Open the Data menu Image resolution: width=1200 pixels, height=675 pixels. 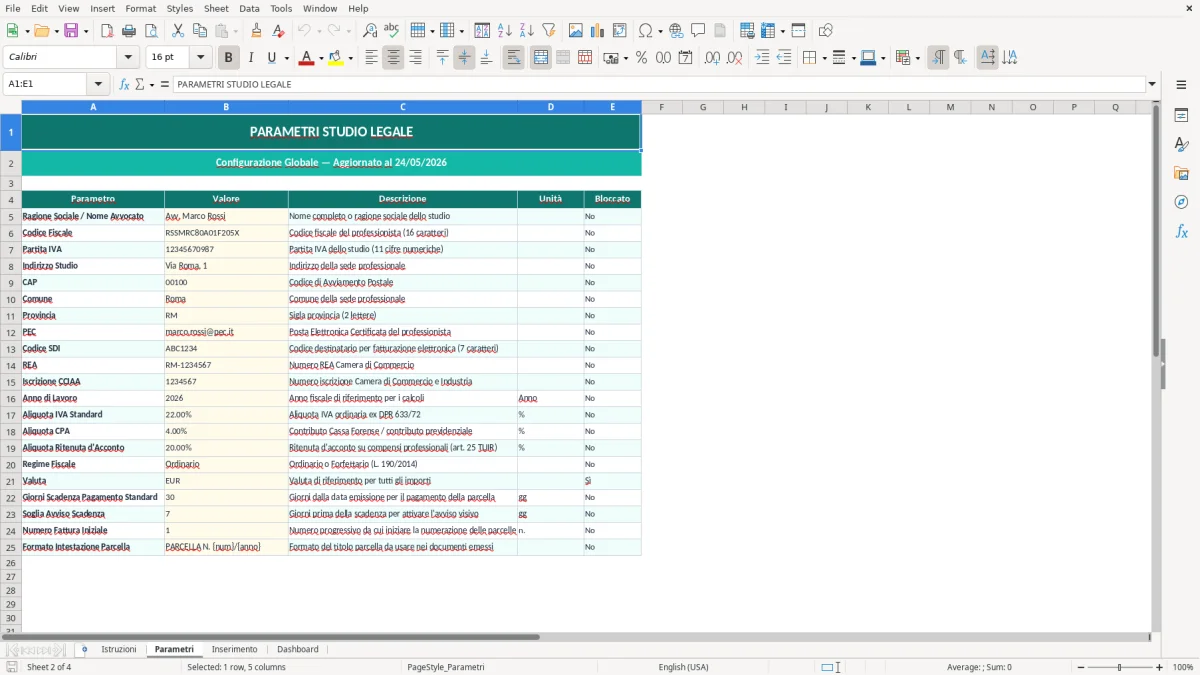pos(249,8)
